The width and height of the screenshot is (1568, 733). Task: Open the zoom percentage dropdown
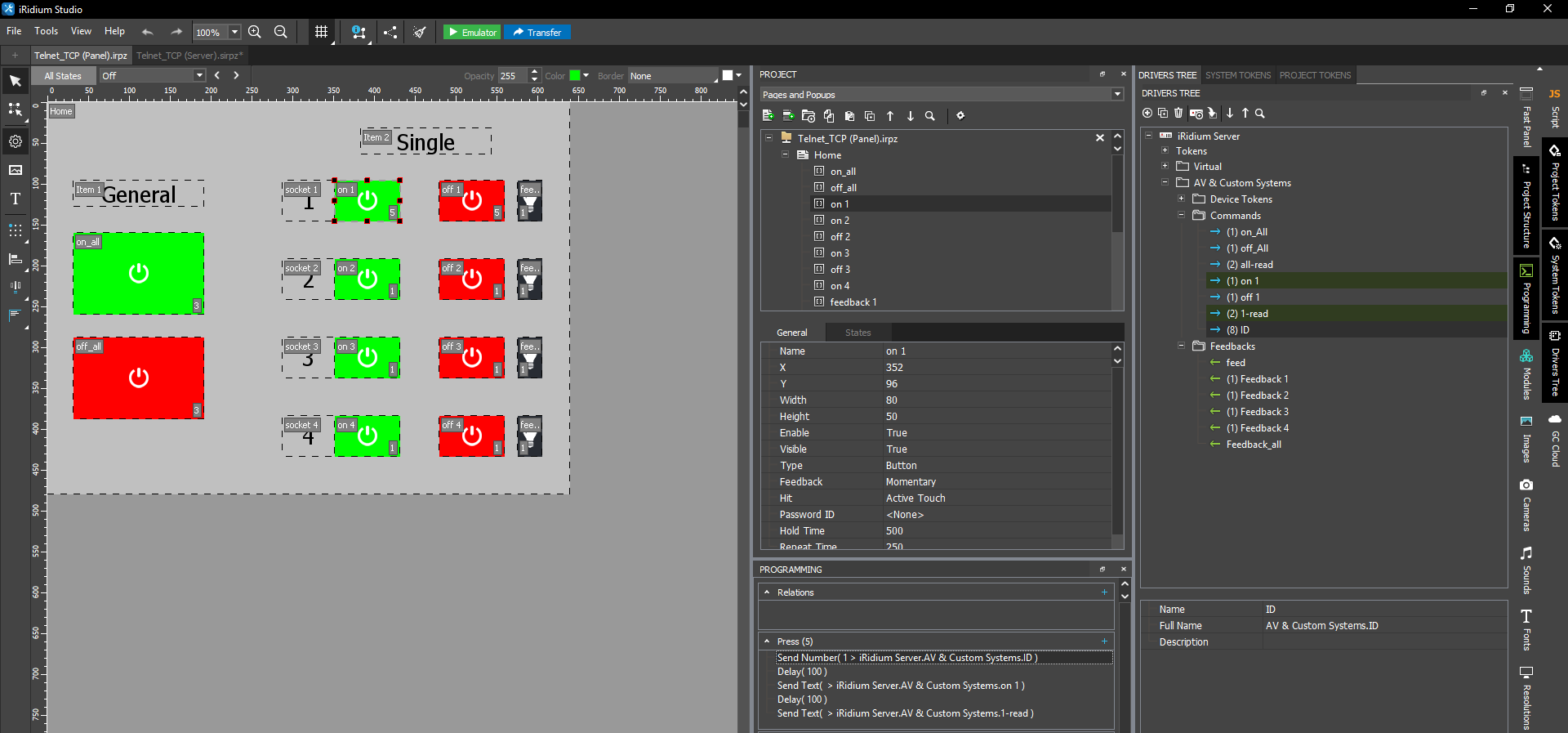point(234,32)
